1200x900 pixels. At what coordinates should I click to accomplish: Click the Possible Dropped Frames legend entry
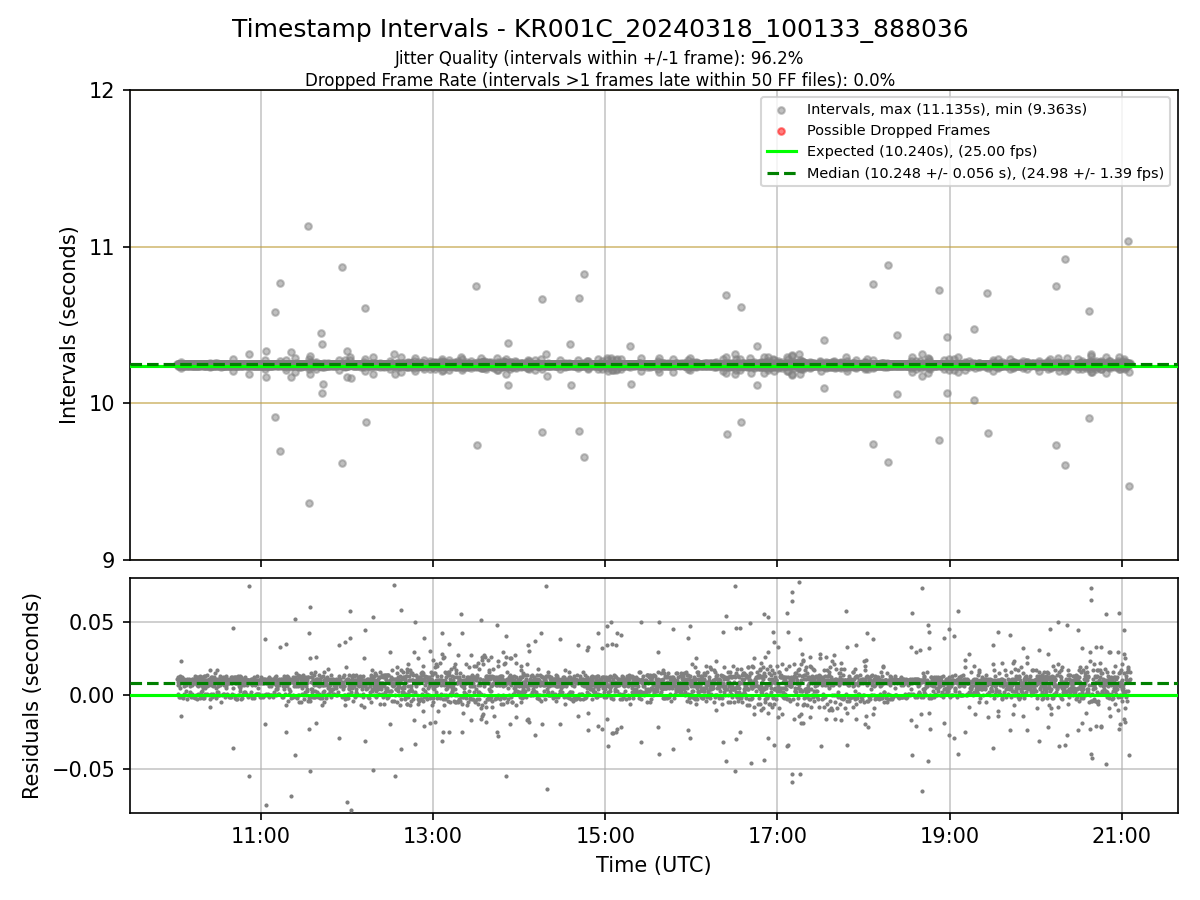[898, 130]
